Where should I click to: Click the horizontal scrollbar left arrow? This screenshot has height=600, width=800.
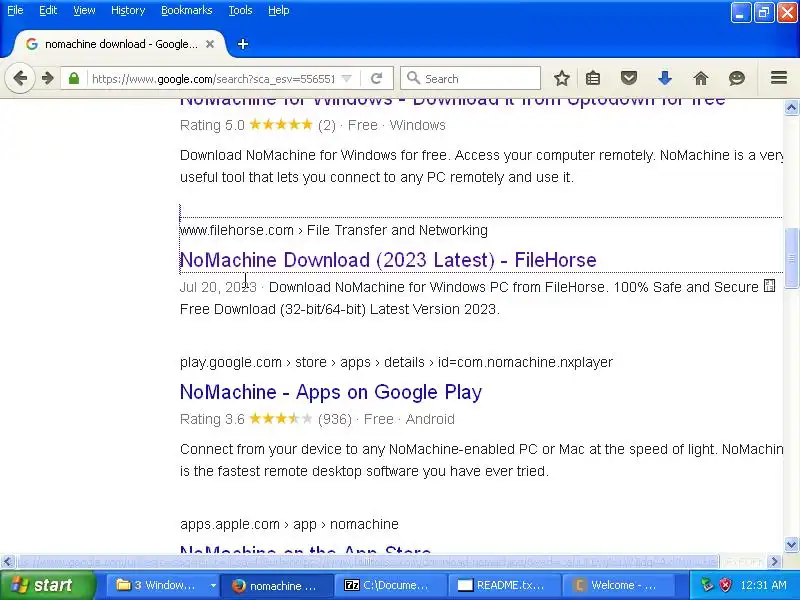(7, 562)
